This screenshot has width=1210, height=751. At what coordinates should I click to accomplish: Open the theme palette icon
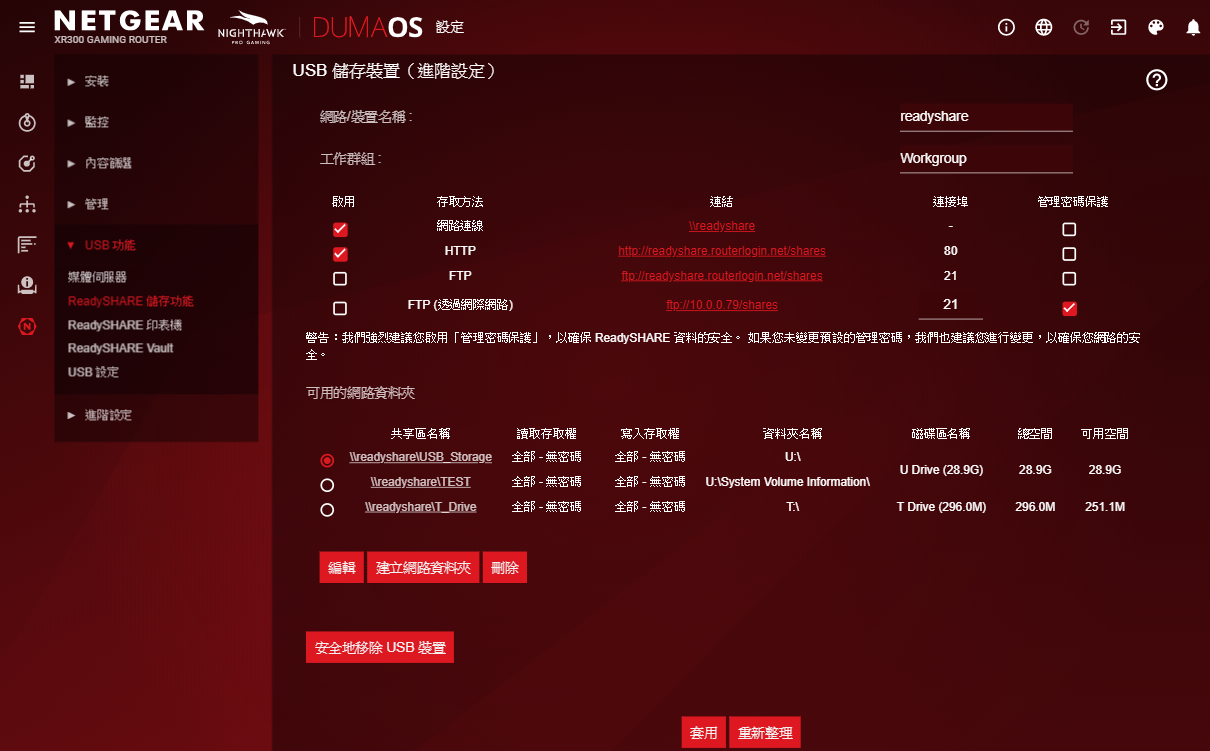[1156, 27]
